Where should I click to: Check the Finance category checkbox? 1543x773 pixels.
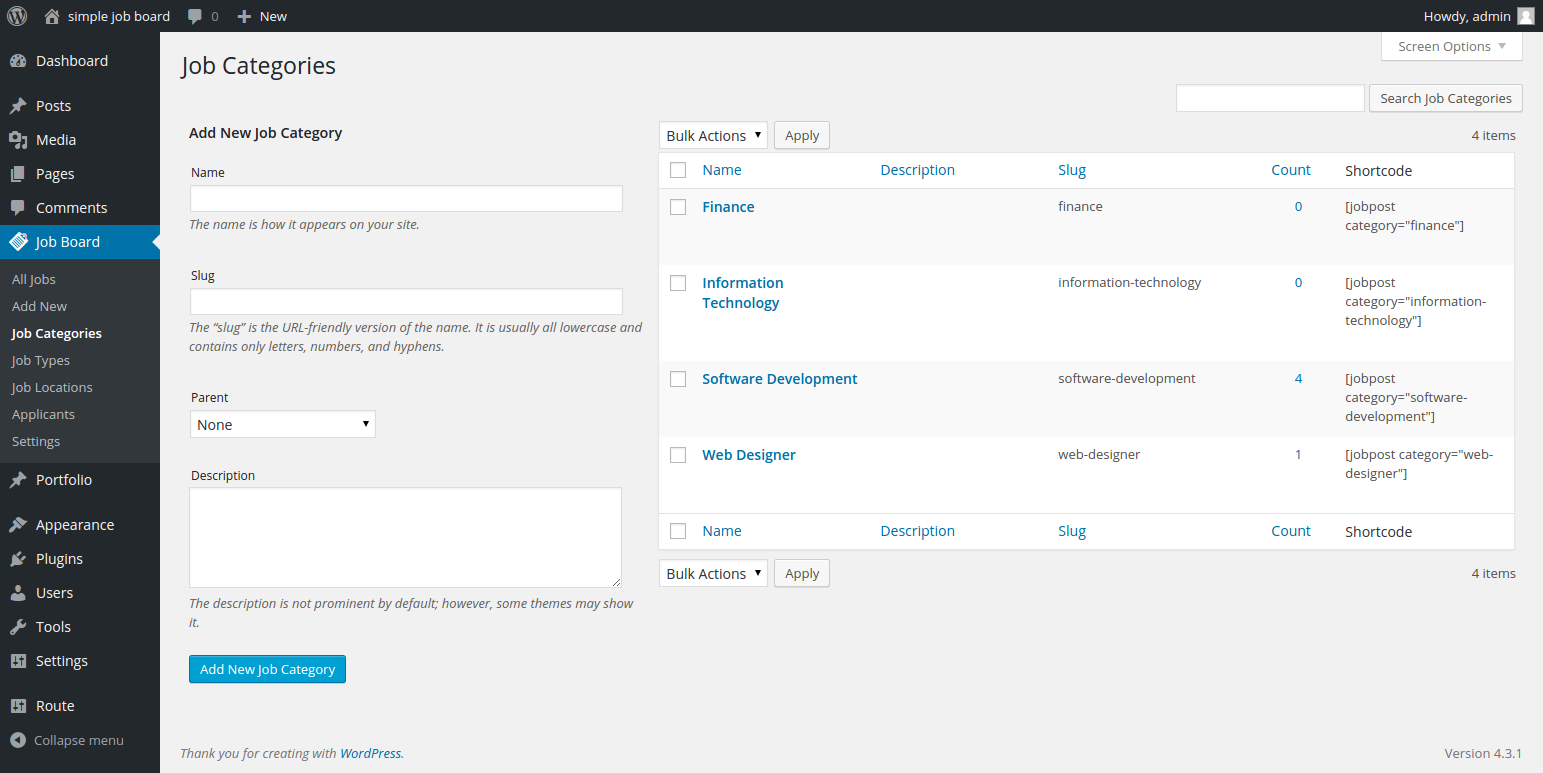pos(678,207)
